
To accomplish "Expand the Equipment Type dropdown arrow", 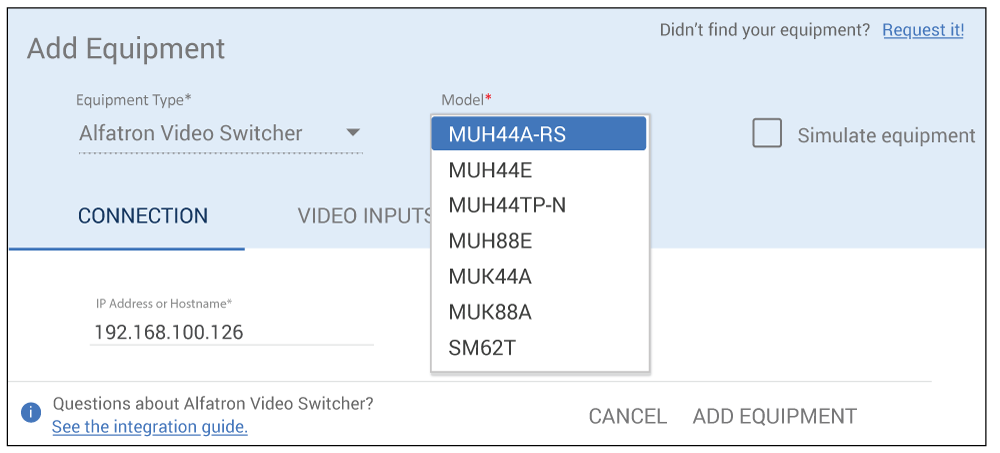I will click(x=352, y=133).
